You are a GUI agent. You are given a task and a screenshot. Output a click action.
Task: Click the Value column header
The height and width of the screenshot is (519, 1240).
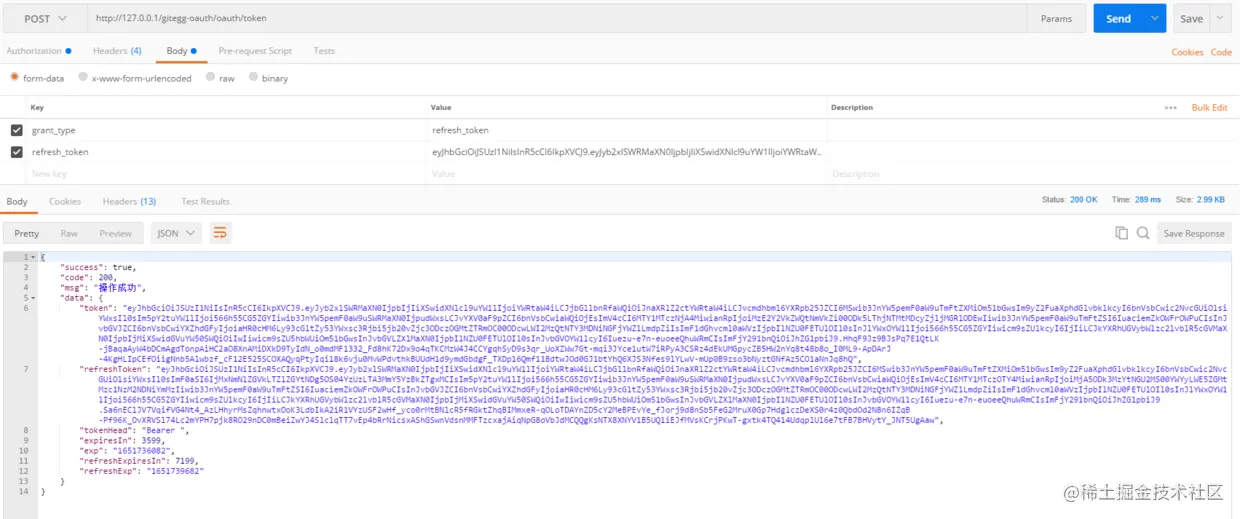pos(441,108)
